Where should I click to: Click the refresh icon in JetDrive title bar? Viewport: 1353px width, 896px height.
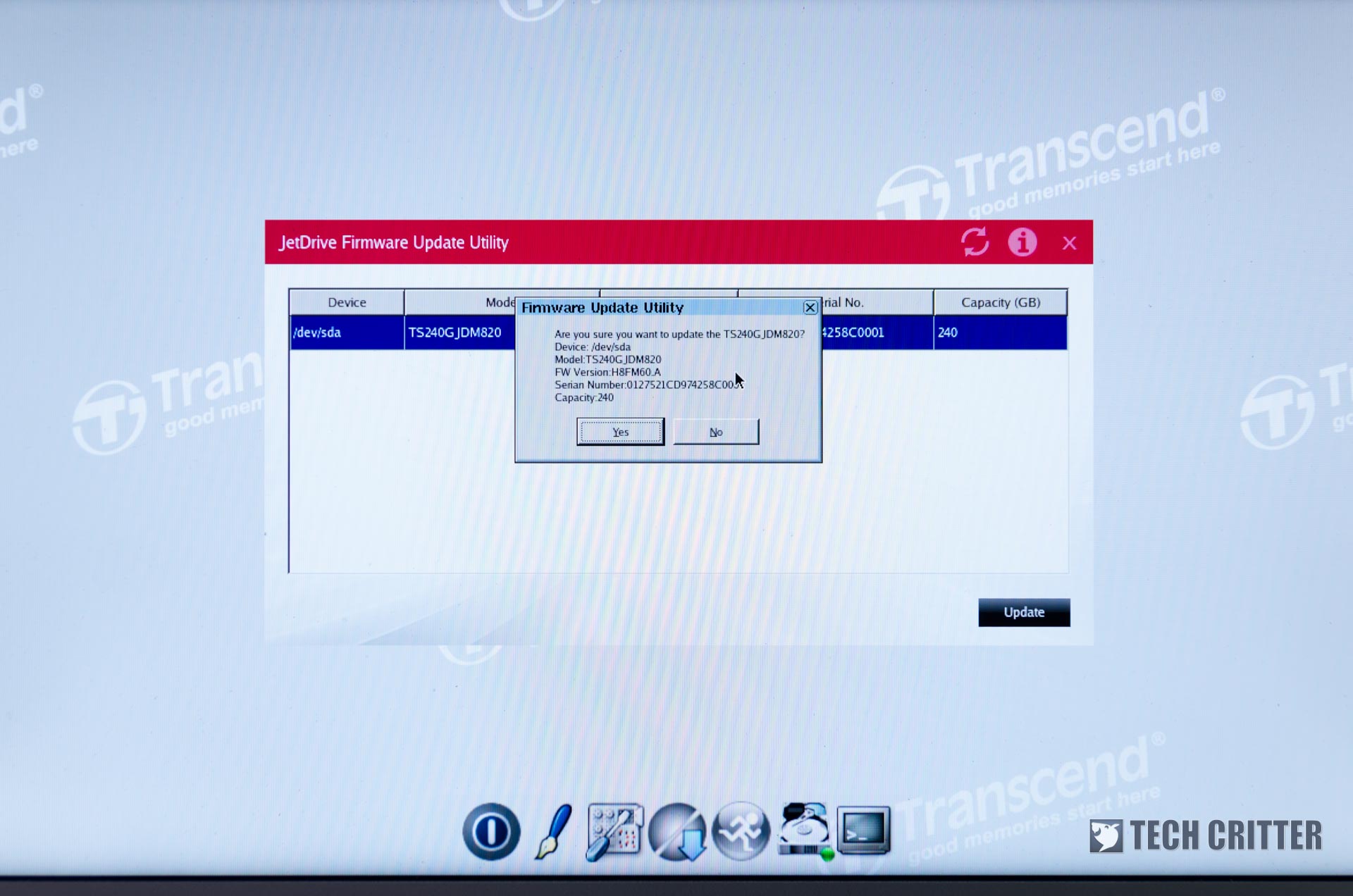pyautogui.click(x=975, y=242)
